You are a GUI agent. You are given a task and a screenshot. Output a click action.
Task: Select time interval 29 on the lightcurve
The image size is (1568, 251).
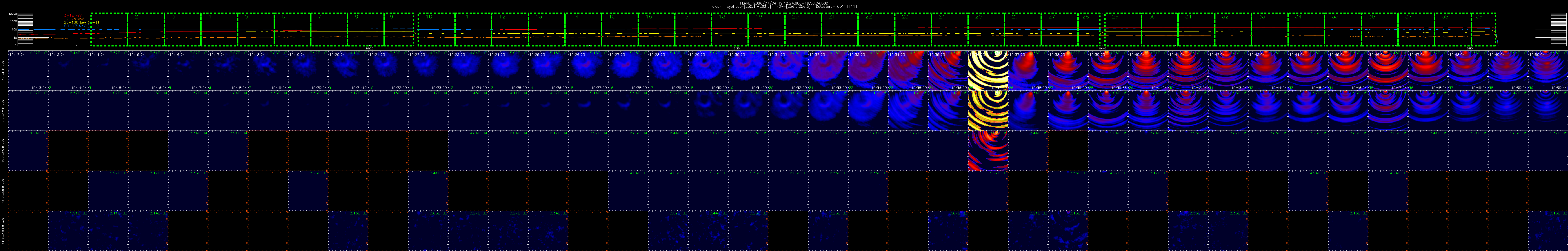coord(1123,29)
